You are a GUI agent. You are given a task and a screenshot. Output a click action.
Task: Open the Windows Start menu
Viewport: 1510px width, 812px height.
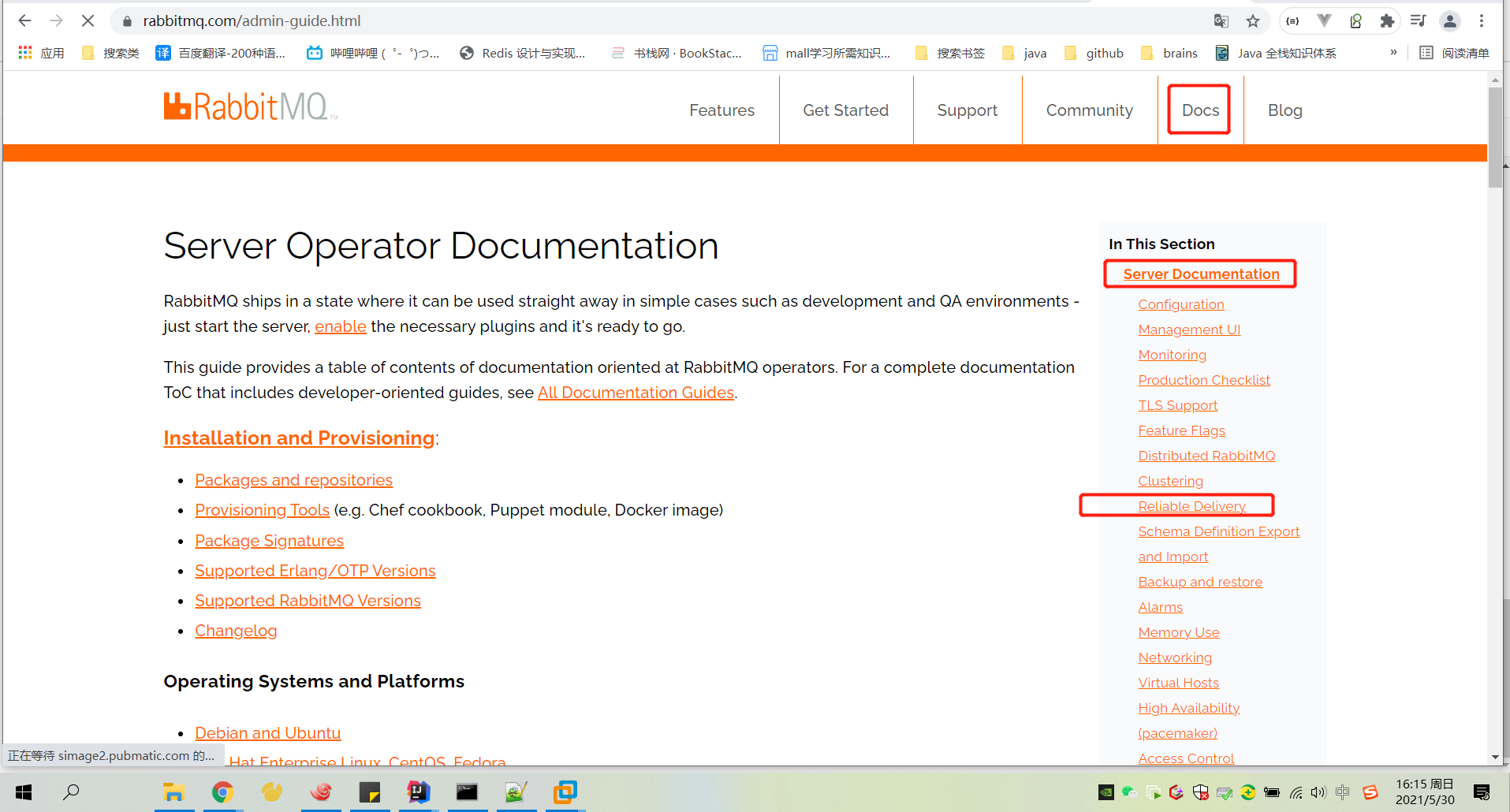tap(24, 792)
